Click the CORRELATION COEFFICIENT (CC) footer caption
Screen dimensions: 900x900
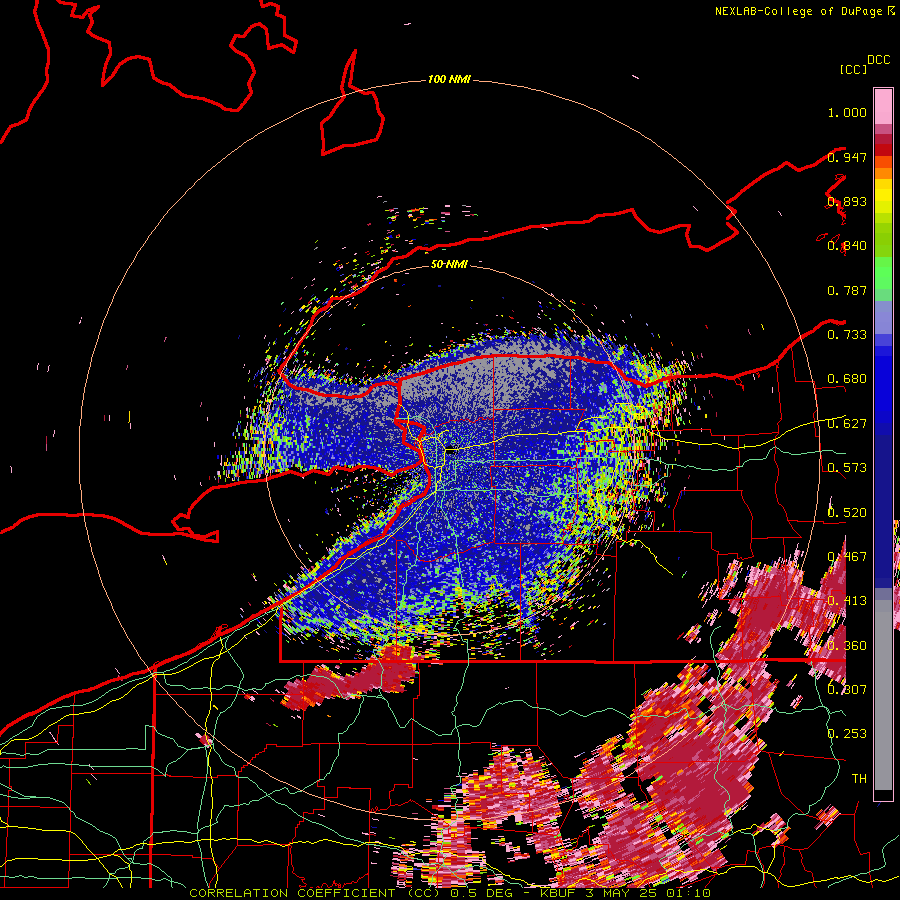(x=314, y=893)
